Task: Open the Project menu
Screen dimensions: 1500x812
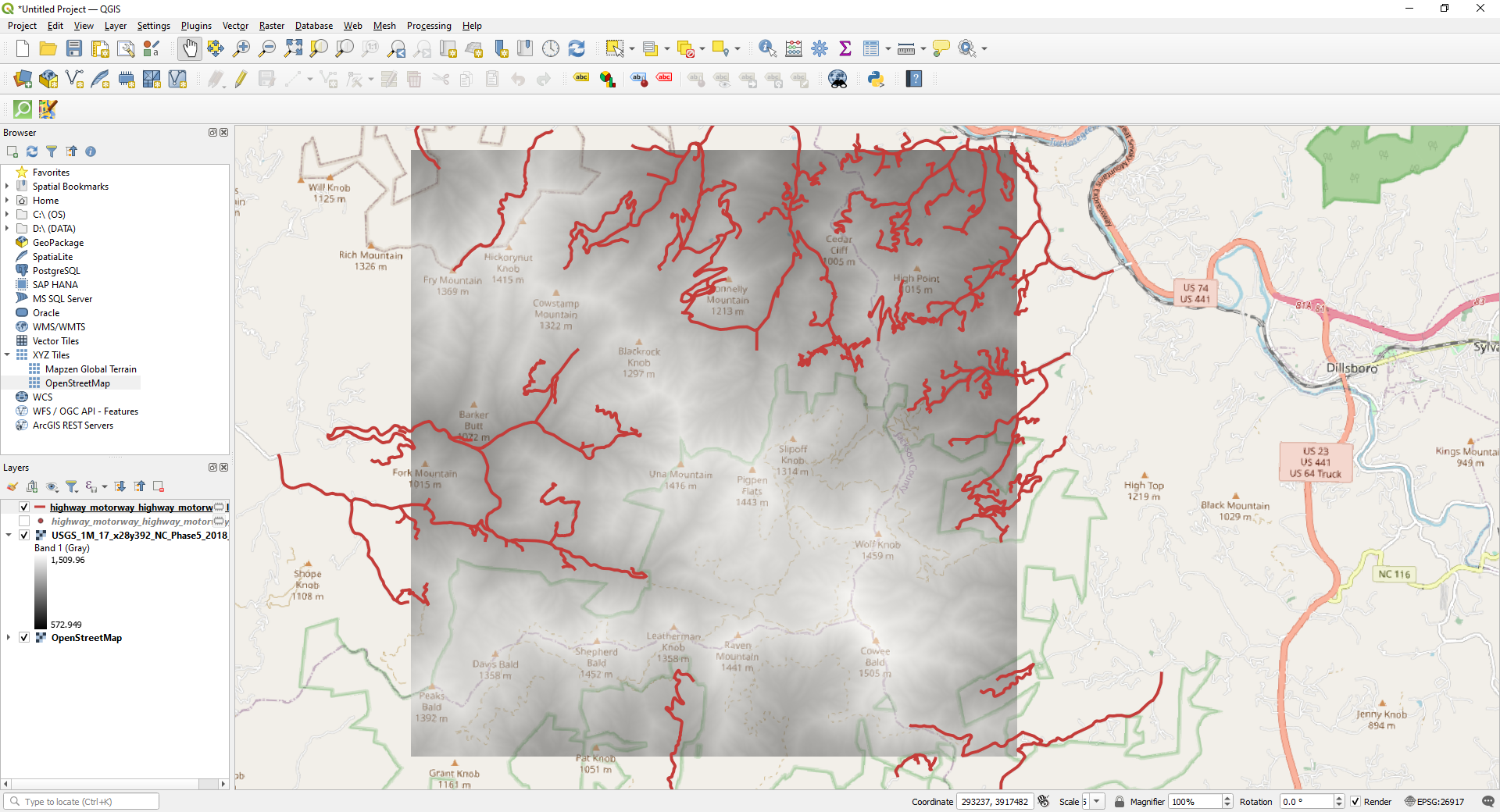Action: tap(22, 26)
